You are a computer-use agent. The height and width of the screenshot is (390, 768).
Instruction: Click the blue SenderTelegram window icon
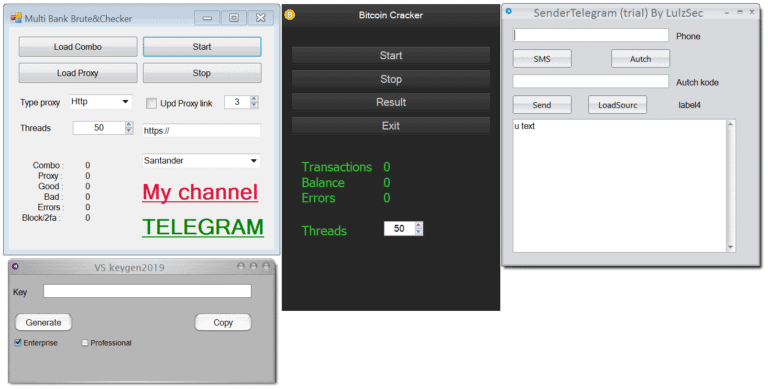[508, 11]
